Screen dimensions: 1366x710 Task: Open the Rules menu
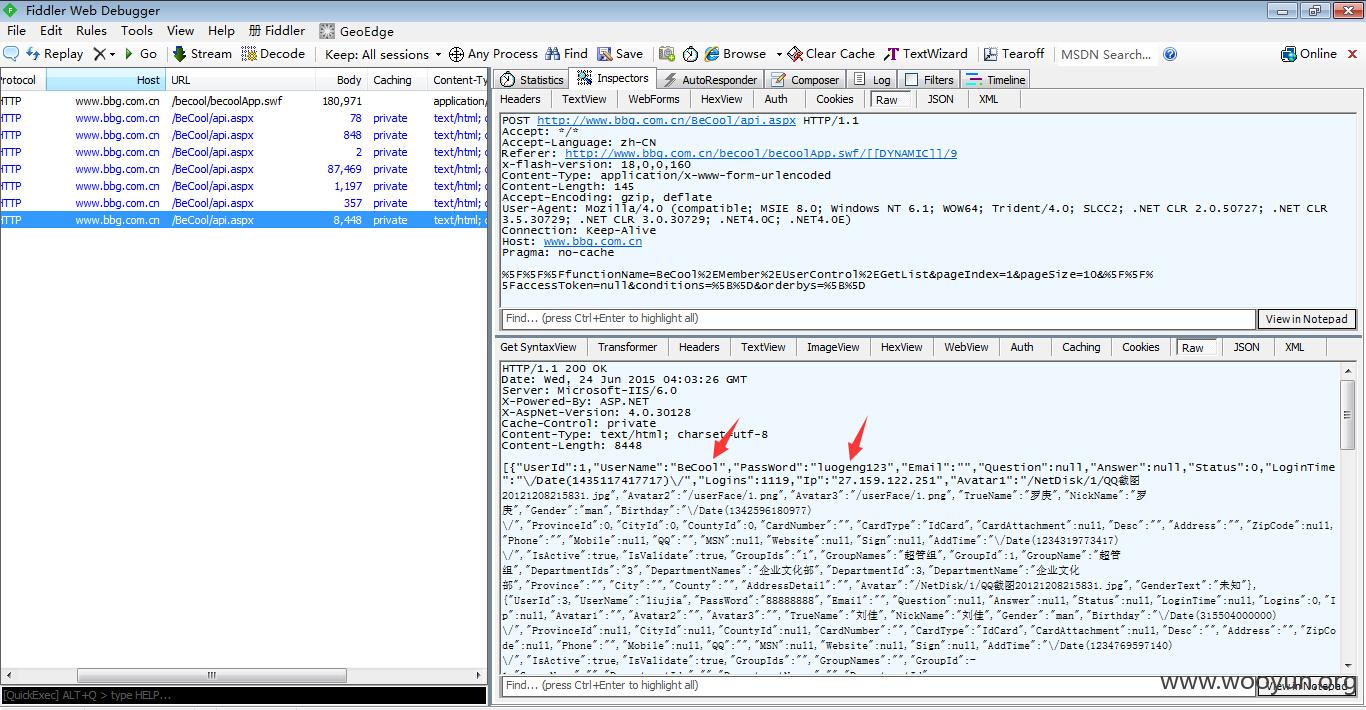91,31
